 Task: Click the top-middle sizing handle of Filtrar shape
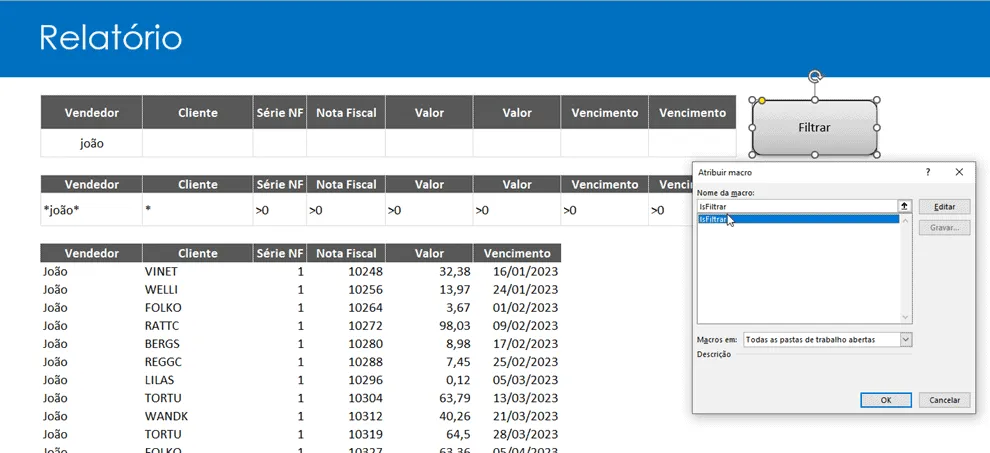click(x=815, y=100)
